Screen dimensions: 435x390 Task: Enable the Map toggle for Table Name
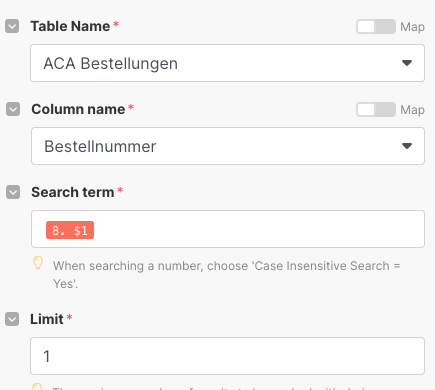point(376,27)
